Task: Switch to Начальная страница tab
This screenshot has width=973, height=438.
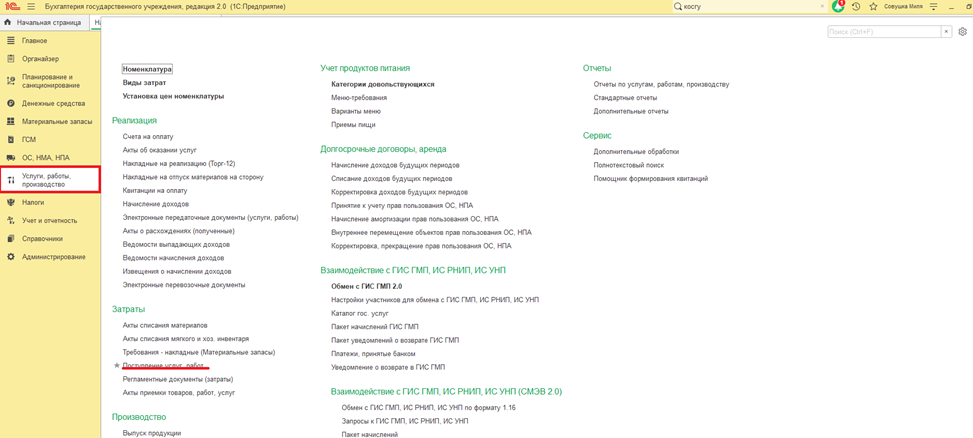Action: 43,23
